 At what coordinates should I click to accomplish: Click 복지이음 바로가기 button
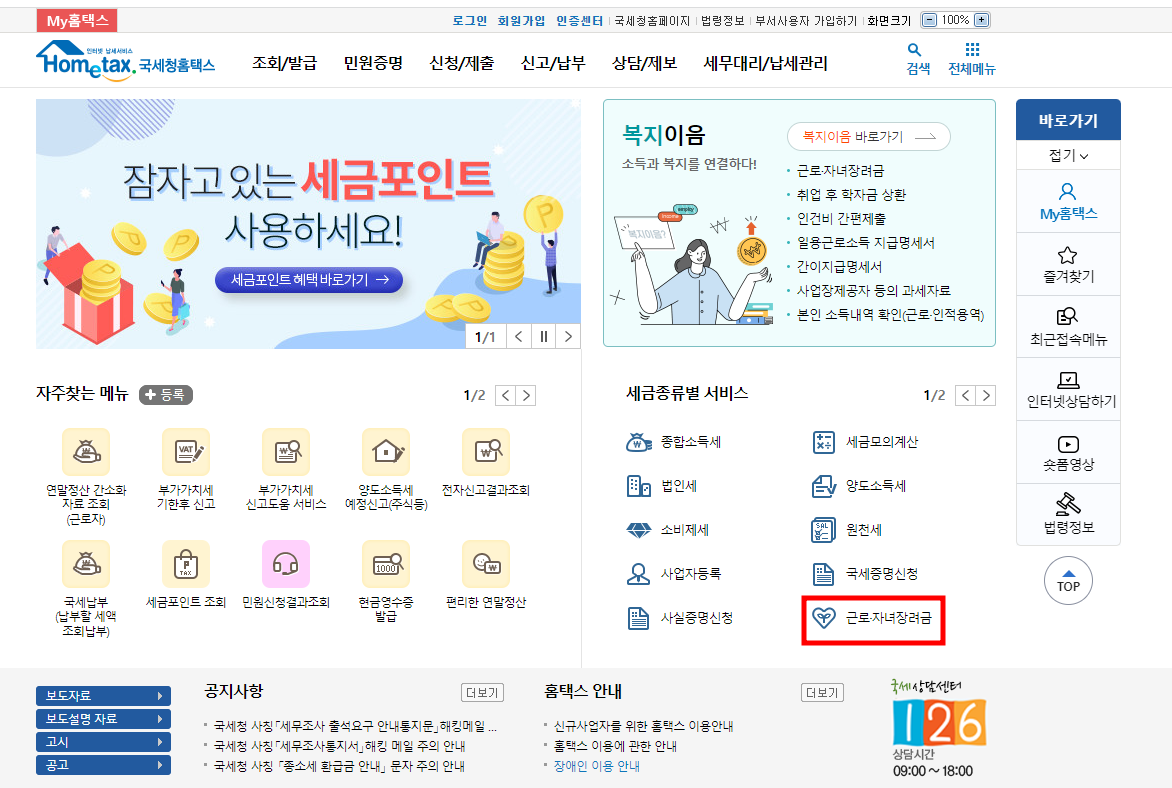pos(869,137)
